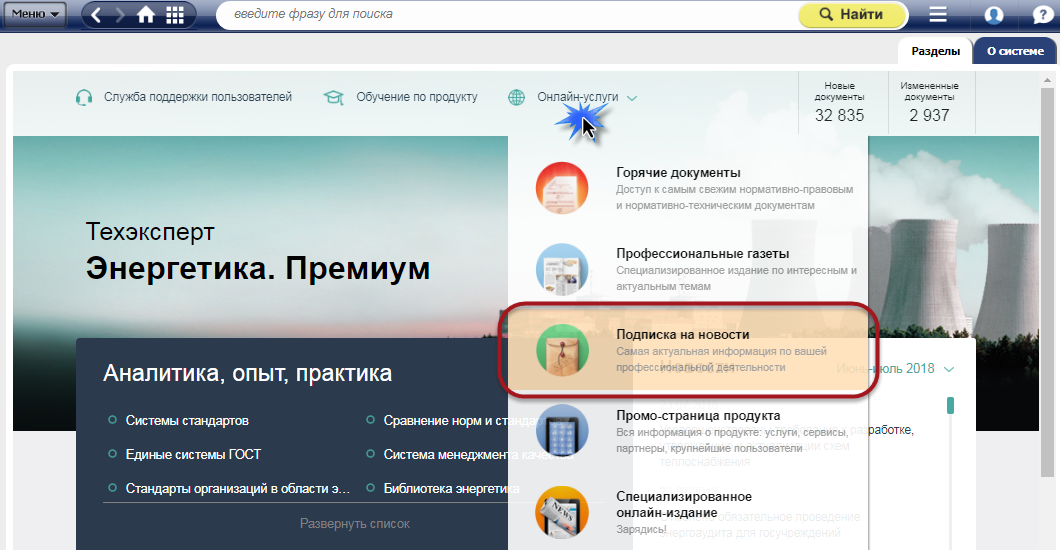
Task: Click the home icon in navigation bar
Action: tap(146, 15)
